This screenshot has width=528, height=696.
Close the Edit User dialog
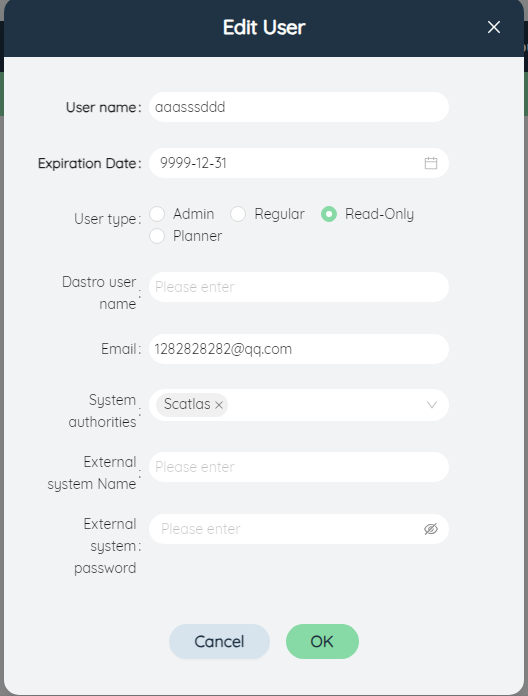pos(493,27)
